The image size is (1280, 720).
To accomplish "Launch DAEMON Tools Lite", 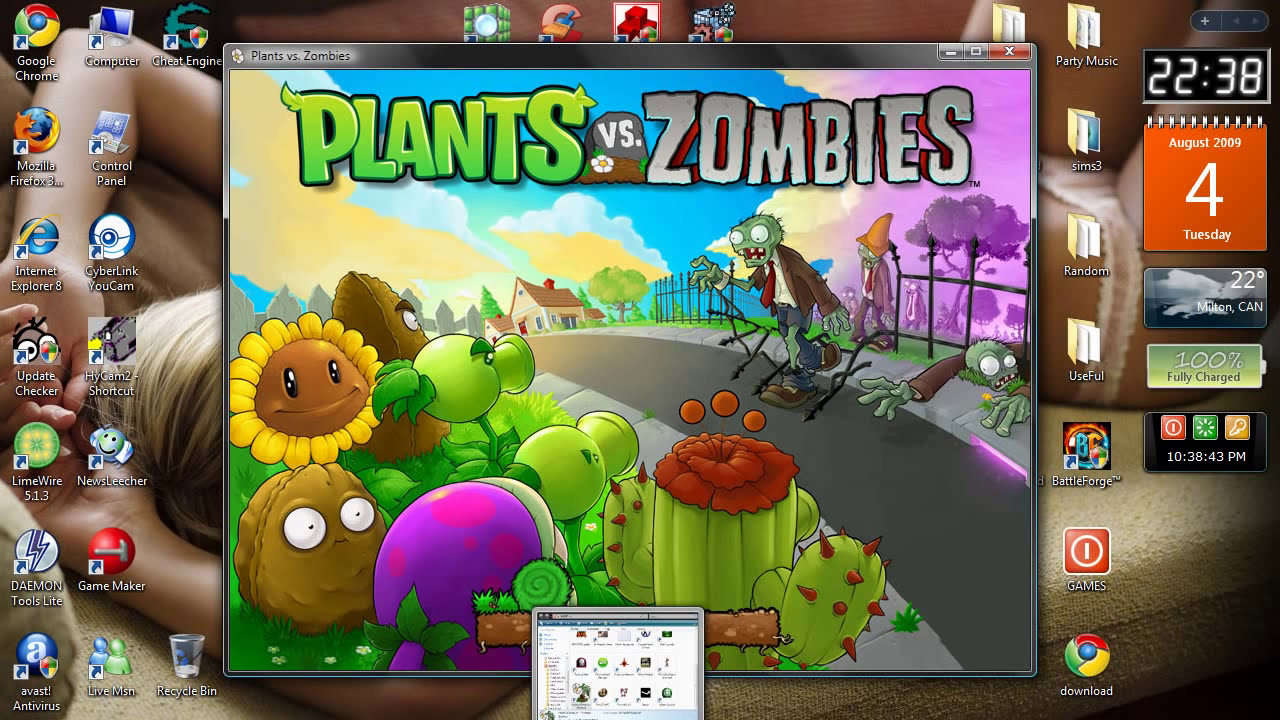I will click(x=36, y=567).
